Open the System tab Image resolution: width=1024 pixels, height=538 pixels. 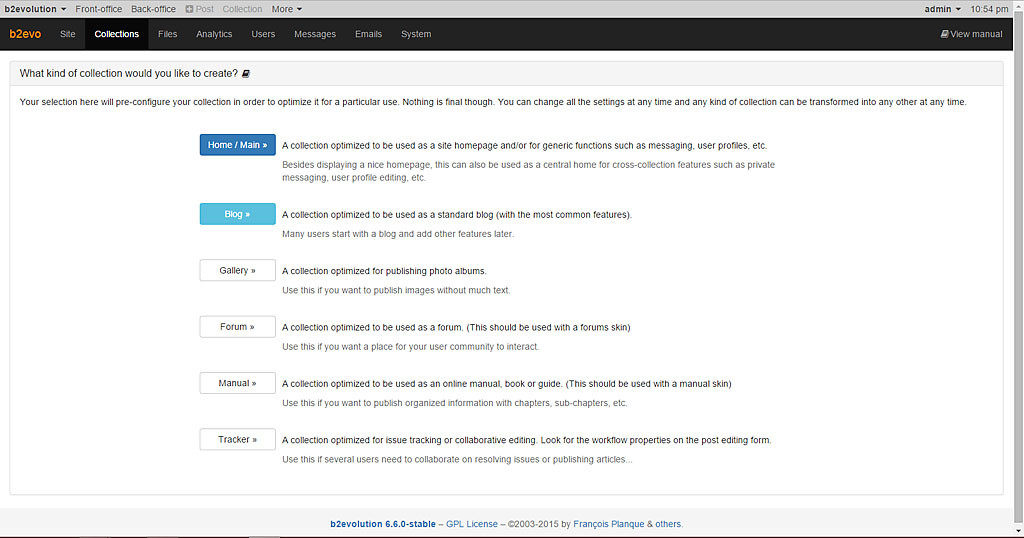click(x=416, y=34)
